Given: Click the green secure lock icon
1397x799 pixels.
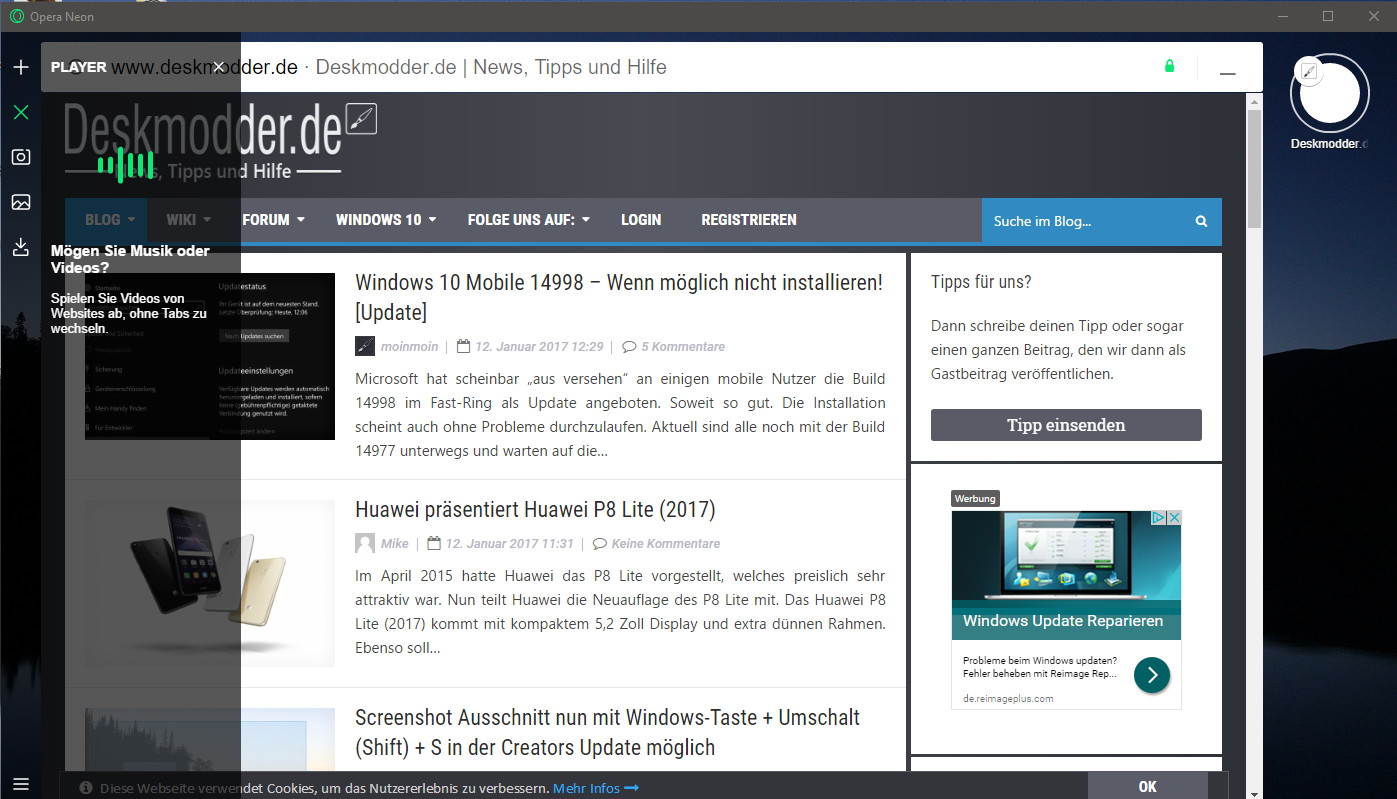Looking at the screenshot, I should 1169,66.
